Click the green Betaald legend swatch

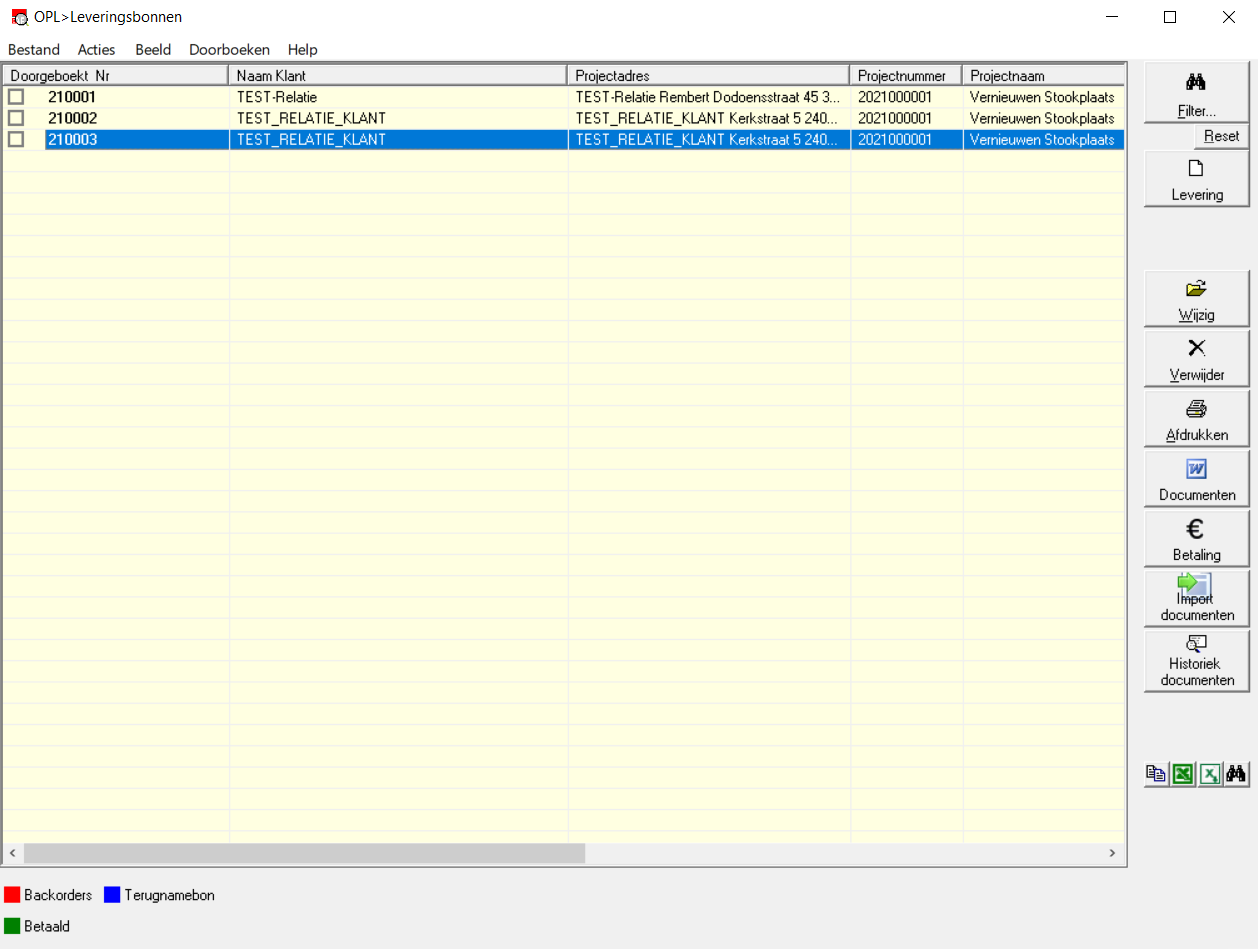12,926
